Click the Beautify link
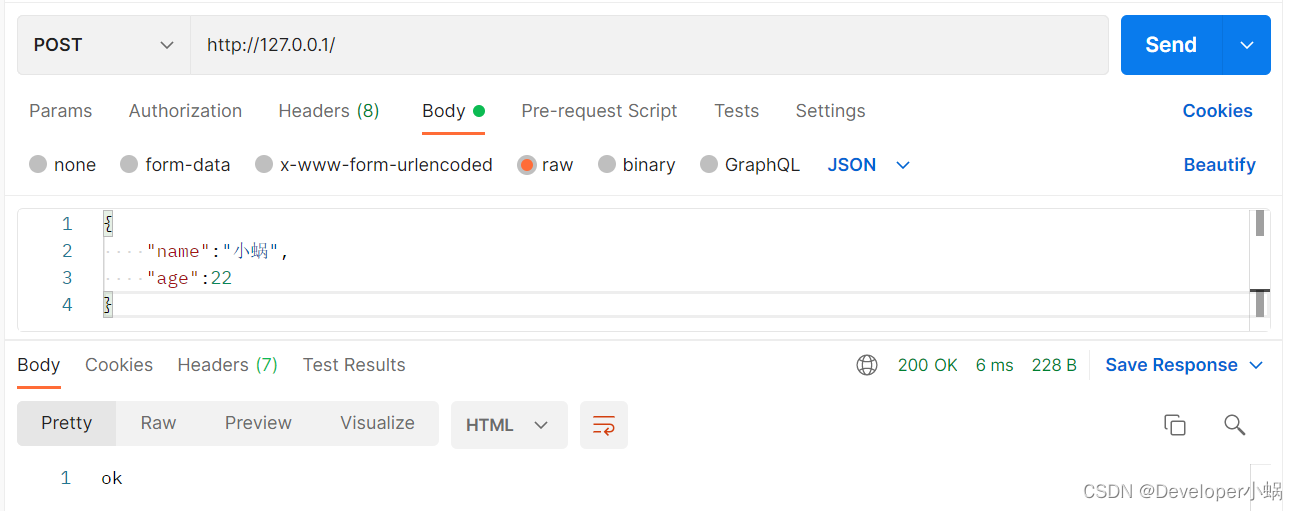Screen dimensions: 1297x511 click(1219, 165)
